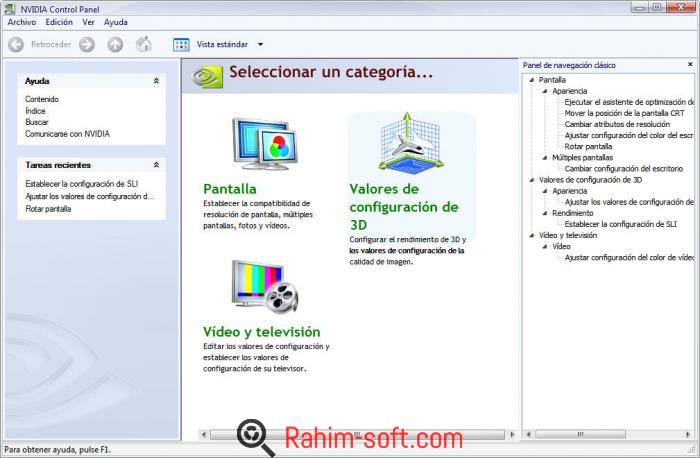Click the navigation tree horizontal scrollbar thumb
The image size is (700, 458).
click(580, 434)
